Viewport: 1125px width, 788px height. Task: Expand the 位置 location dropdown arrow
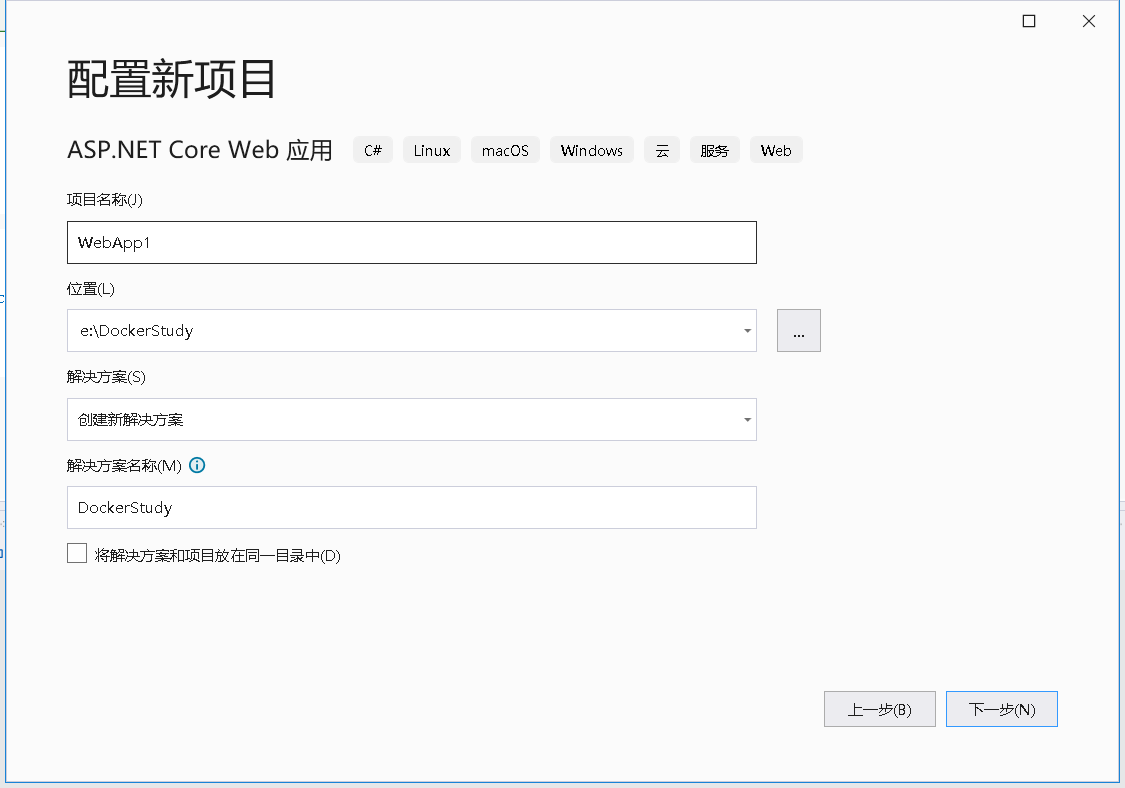747,331
